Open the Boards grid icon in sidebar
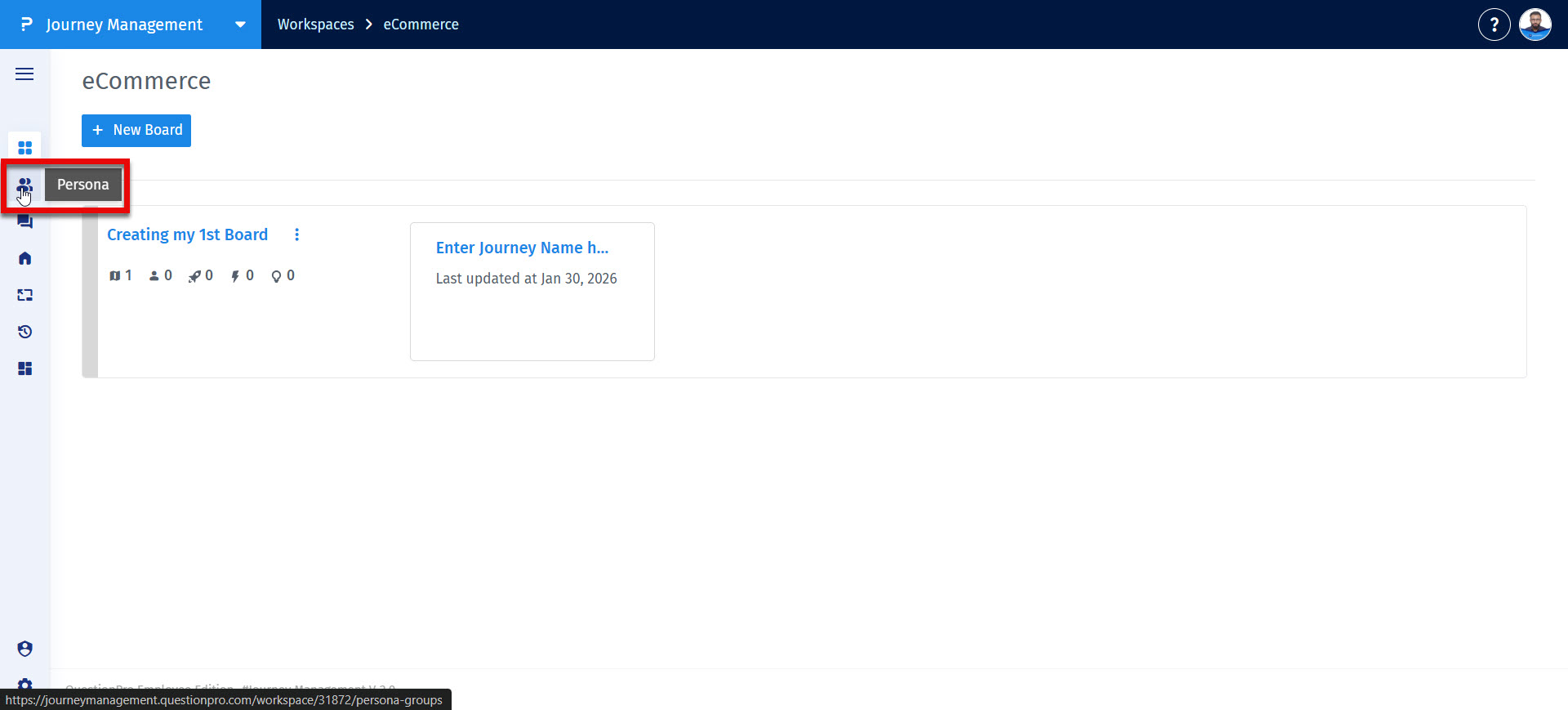 [x=24, y=148]
